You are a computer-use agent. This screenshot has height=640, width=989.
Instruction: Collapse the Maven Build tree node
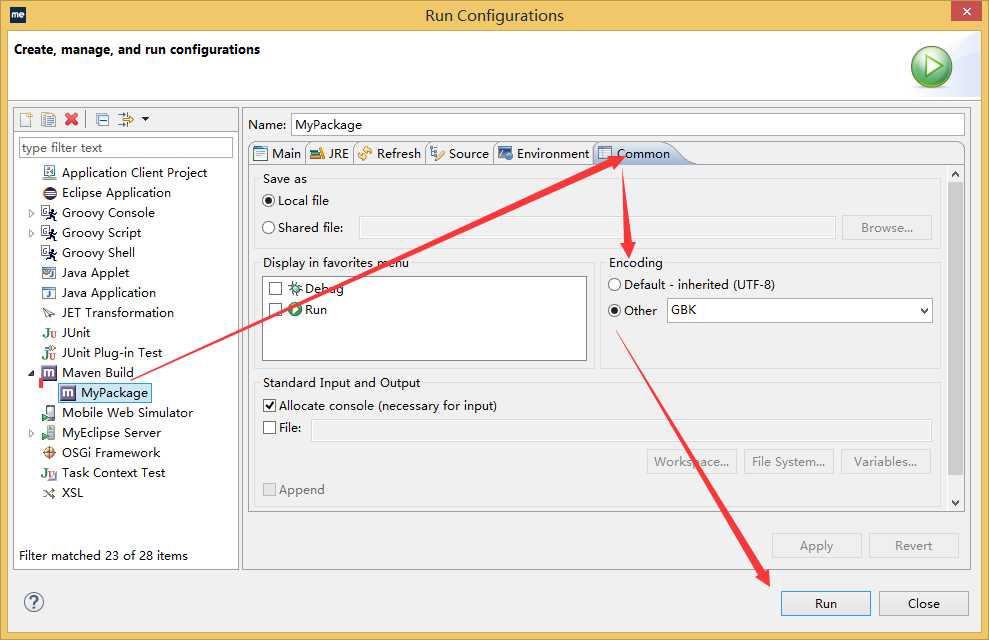click(x=31, y=373)
